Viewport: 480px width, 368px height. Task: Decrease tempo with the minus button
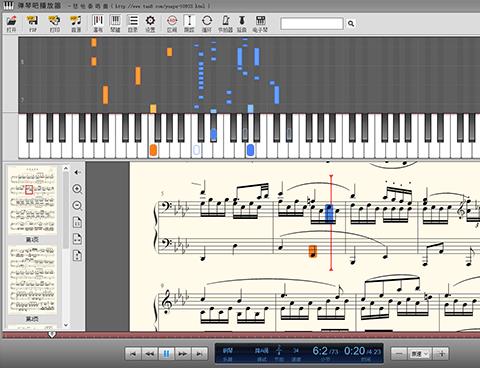click(x=399, y=354)
